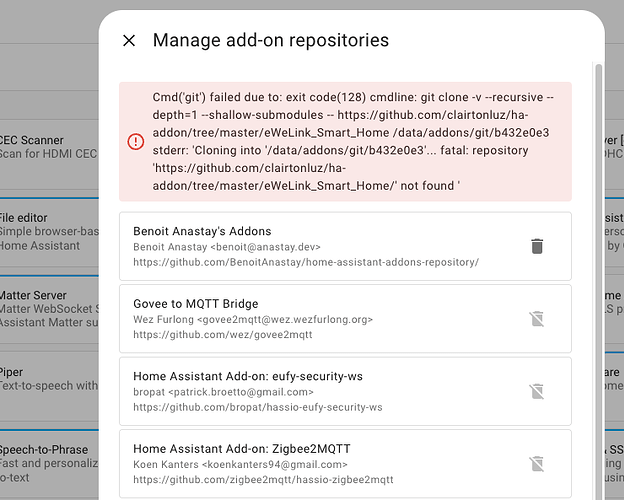Delete Benoit Anastay's Addons repository

(x=537, y=246)
